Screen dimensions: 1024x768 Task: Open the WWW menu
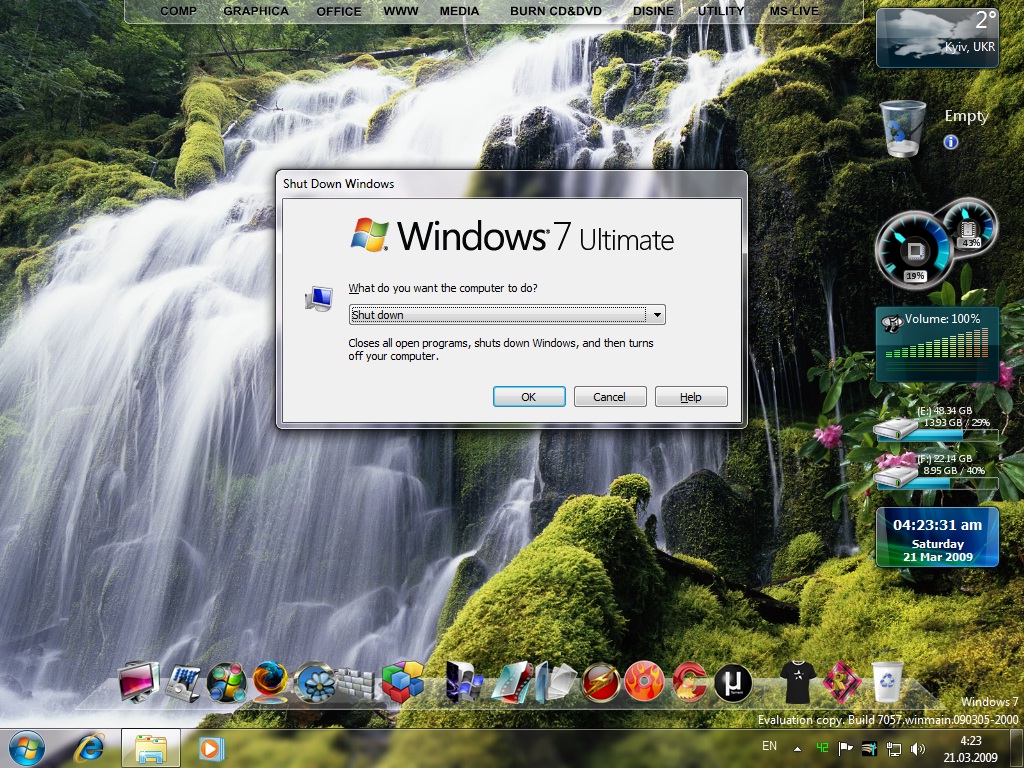point(401,11)
